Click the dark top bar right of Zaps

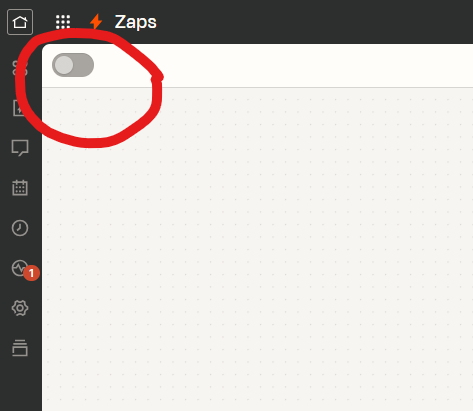click(315, 22)
